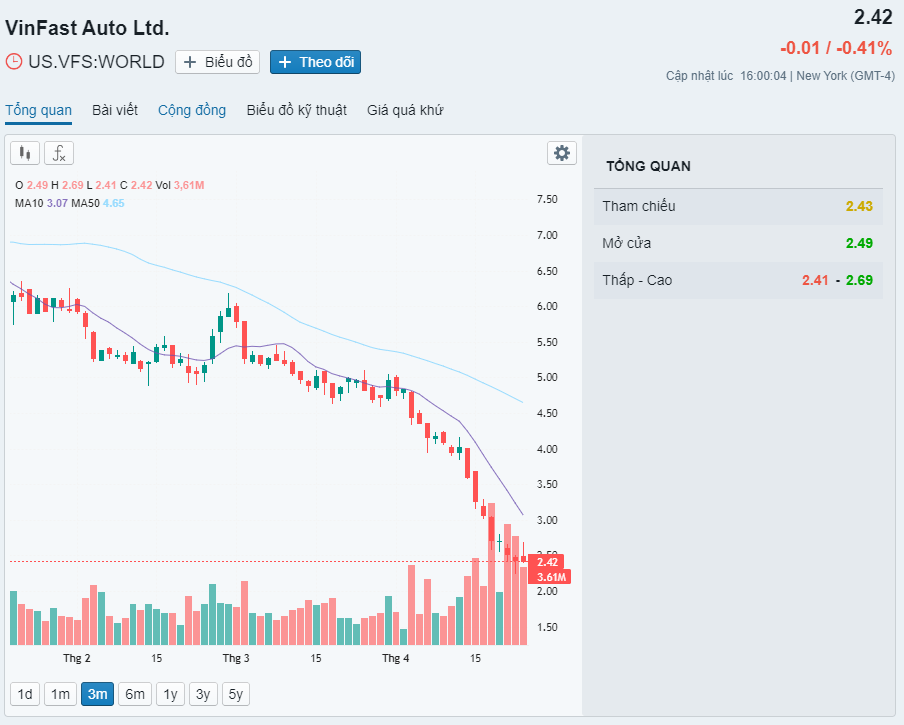Open the candlestick chart type icon
The width and height of the screenshot is (904, 725).
point(25,153)
